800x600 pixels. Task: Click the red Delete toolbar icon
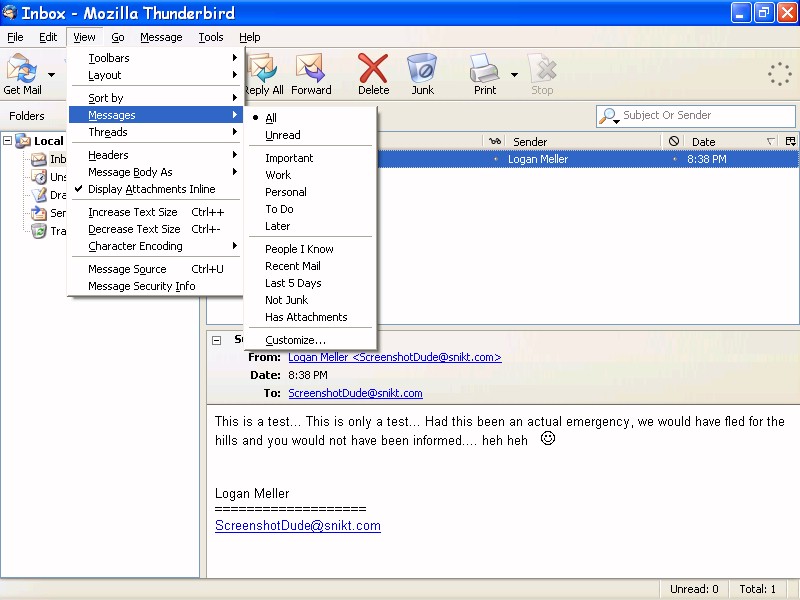(x=373, y=68)
